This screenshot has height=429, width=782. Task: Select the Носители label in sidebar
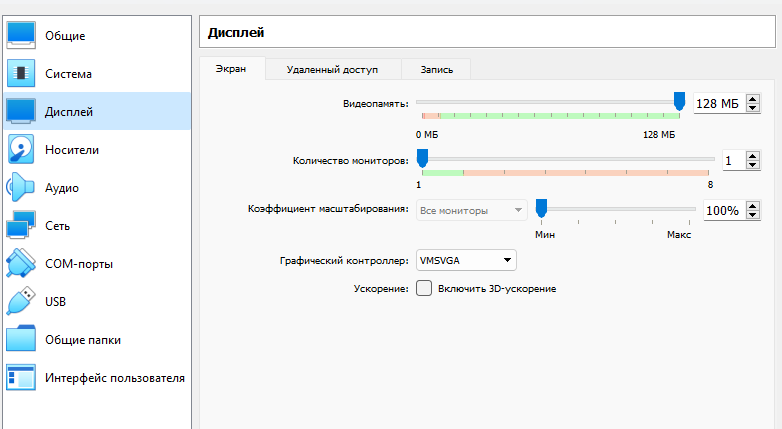(72, 150)
